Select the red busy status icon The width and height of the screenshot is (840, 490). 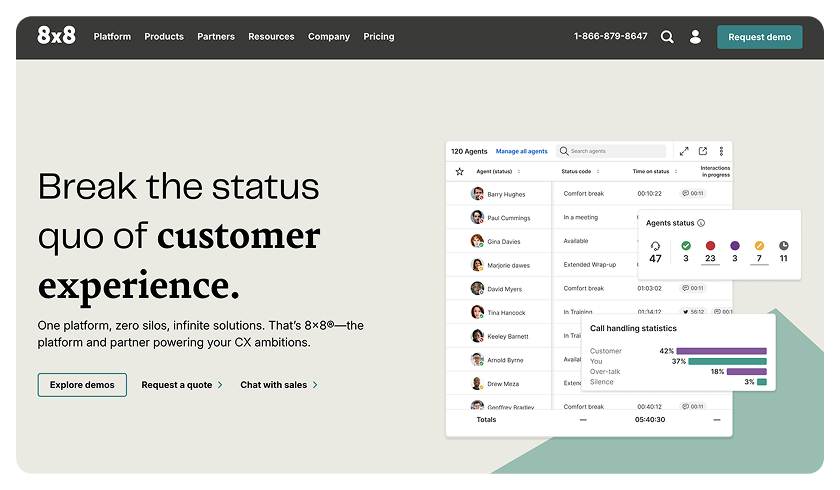tap(710, 246)
